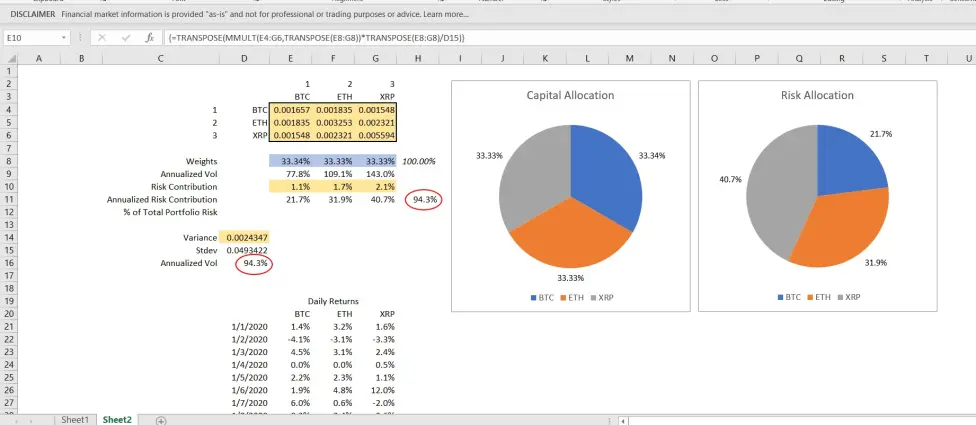Click into the formula bar text

coord(316,38)
